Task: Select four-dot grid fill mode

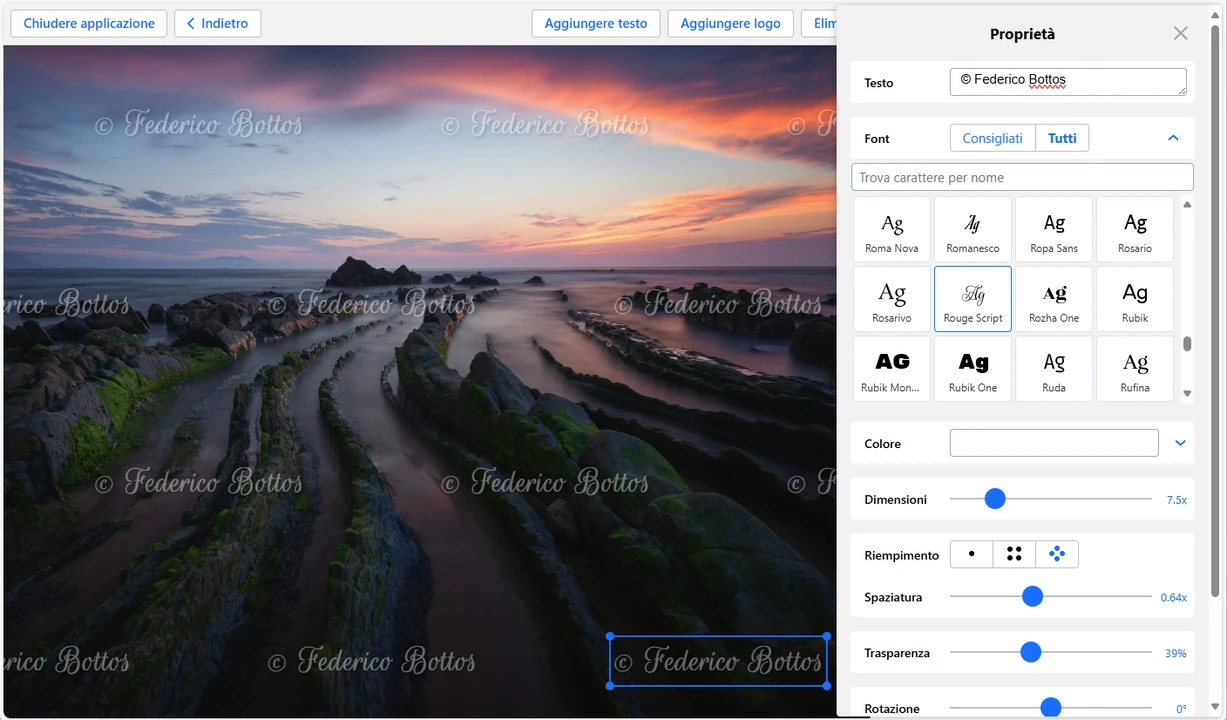Action: (1014, 554)
